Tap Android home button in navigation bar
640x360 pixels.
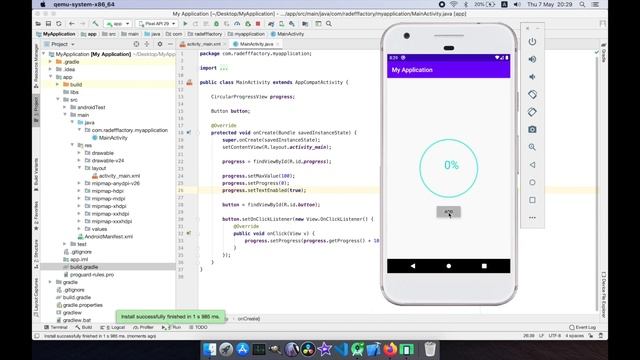449,266
